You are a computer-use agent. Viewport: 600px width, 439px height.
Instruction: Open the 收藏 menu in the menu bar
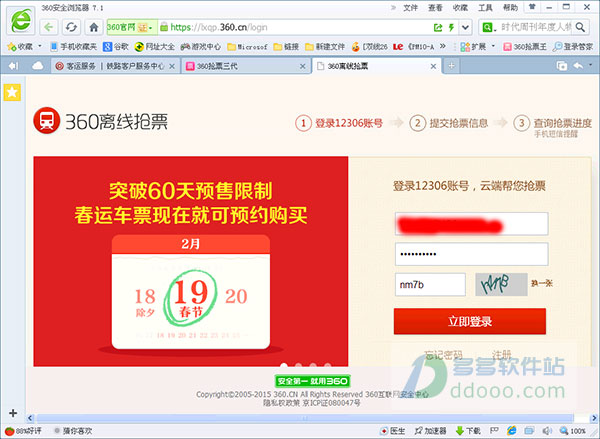coord(460,8)
